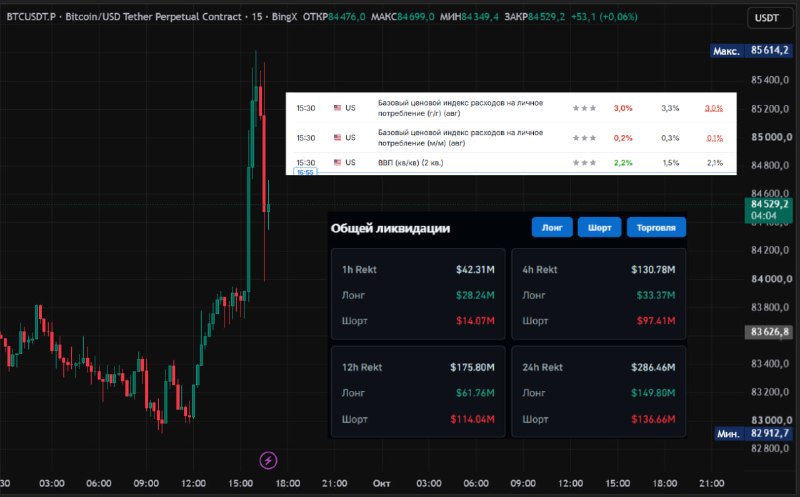Click the $14.07M short value
The width and height of the screenshot is (800, 497).
pyautogui.click(x=475, y=320)
